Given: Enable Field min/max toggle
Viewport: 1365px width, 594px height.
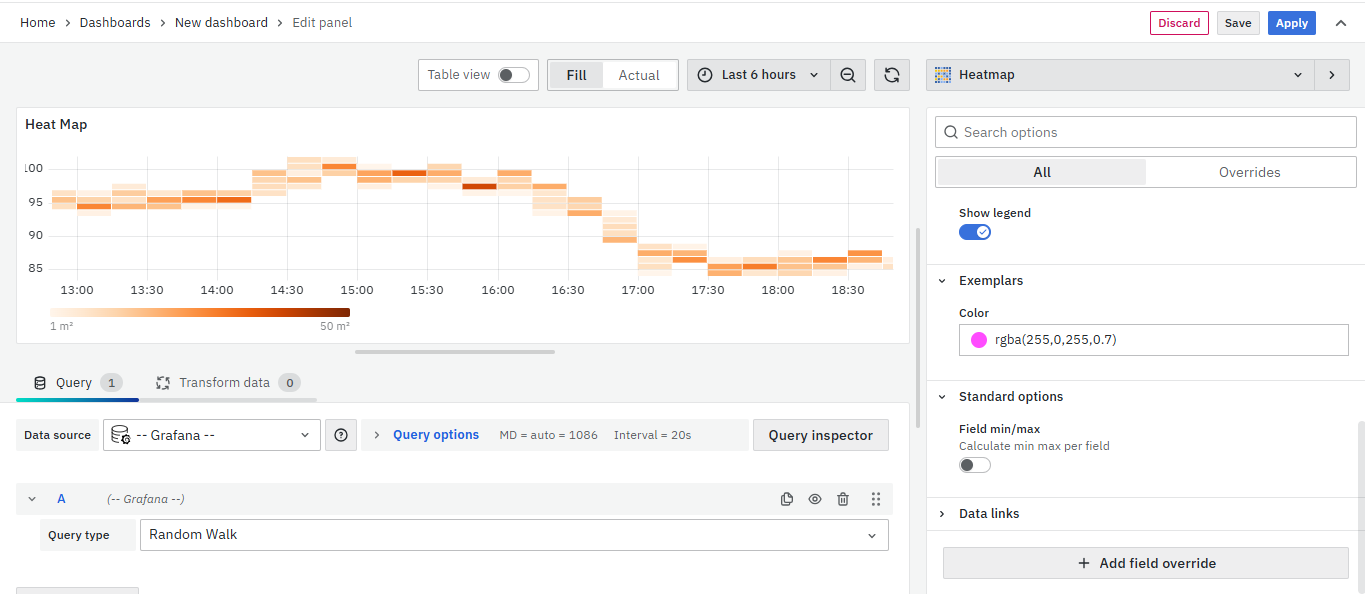Looking at the screenshot, I should coord(974,465).
